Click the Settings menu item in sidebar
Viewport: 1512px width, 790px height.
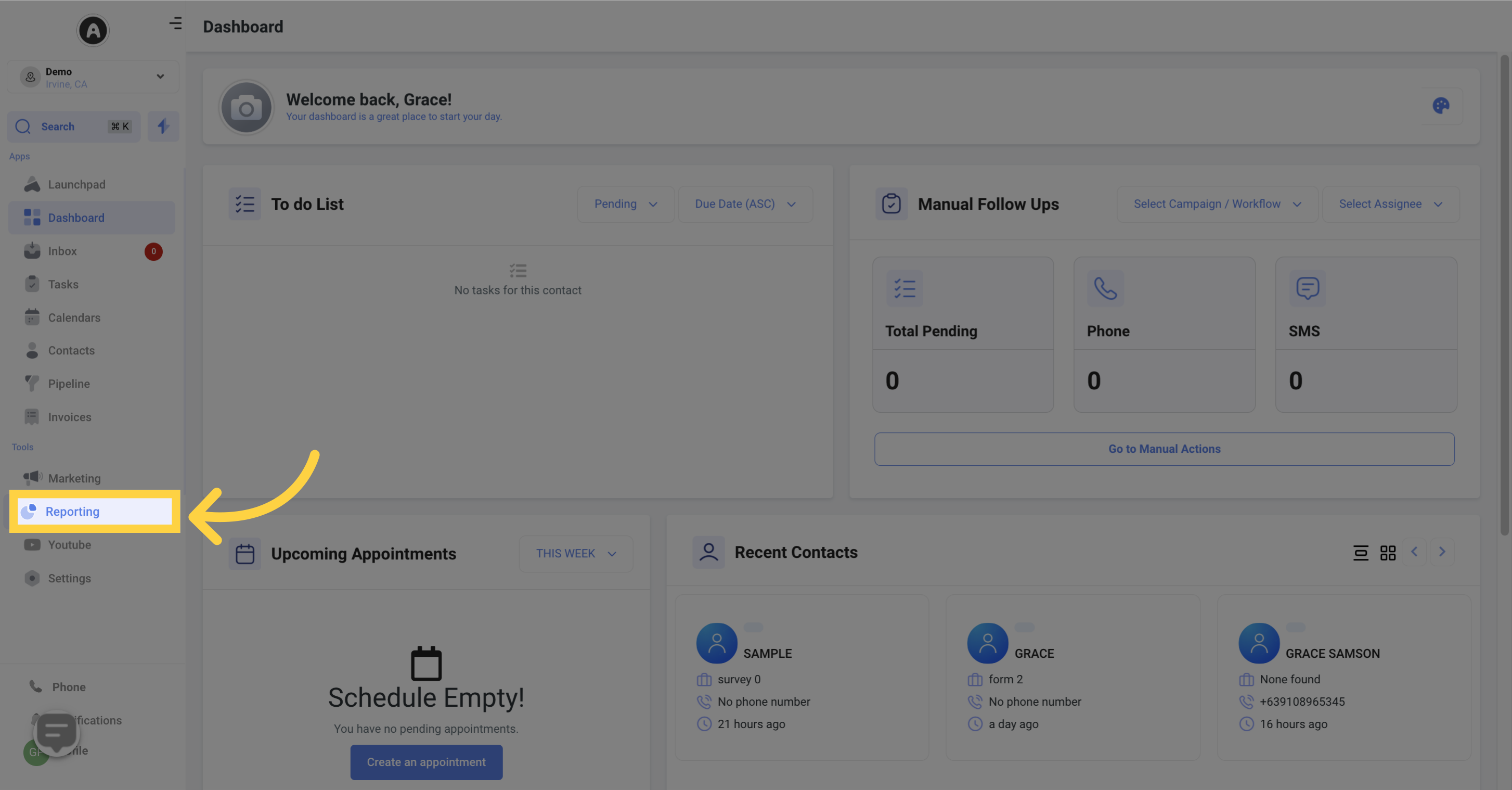tap(69, 578)
